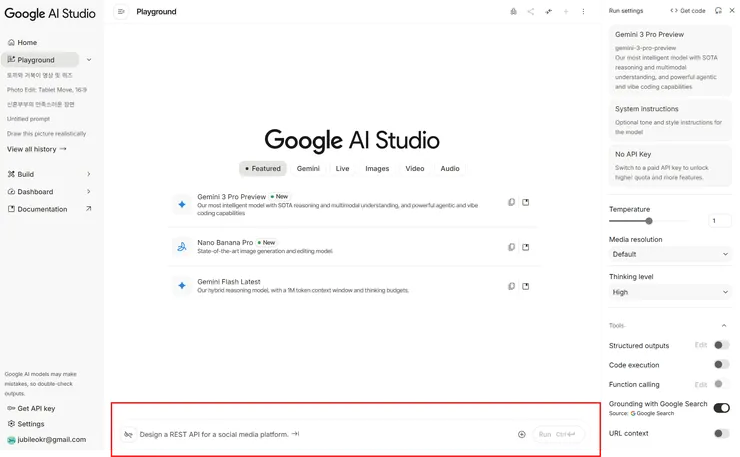Open the System instructions card
The width and height of the screenshot is (740, 457).
pyautogui.click(x=670, y=120)
